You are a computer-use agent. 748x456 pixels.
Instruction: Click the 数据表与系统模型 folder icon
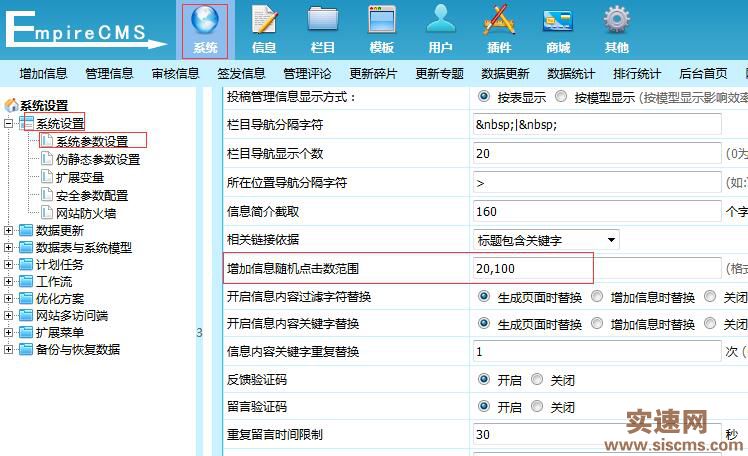click(26, 247)
